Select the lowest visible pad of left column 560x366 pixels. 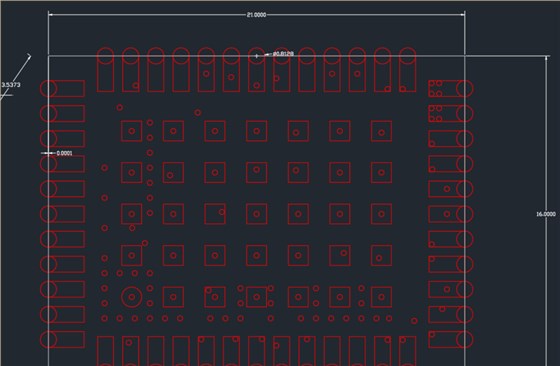(62, 340)
